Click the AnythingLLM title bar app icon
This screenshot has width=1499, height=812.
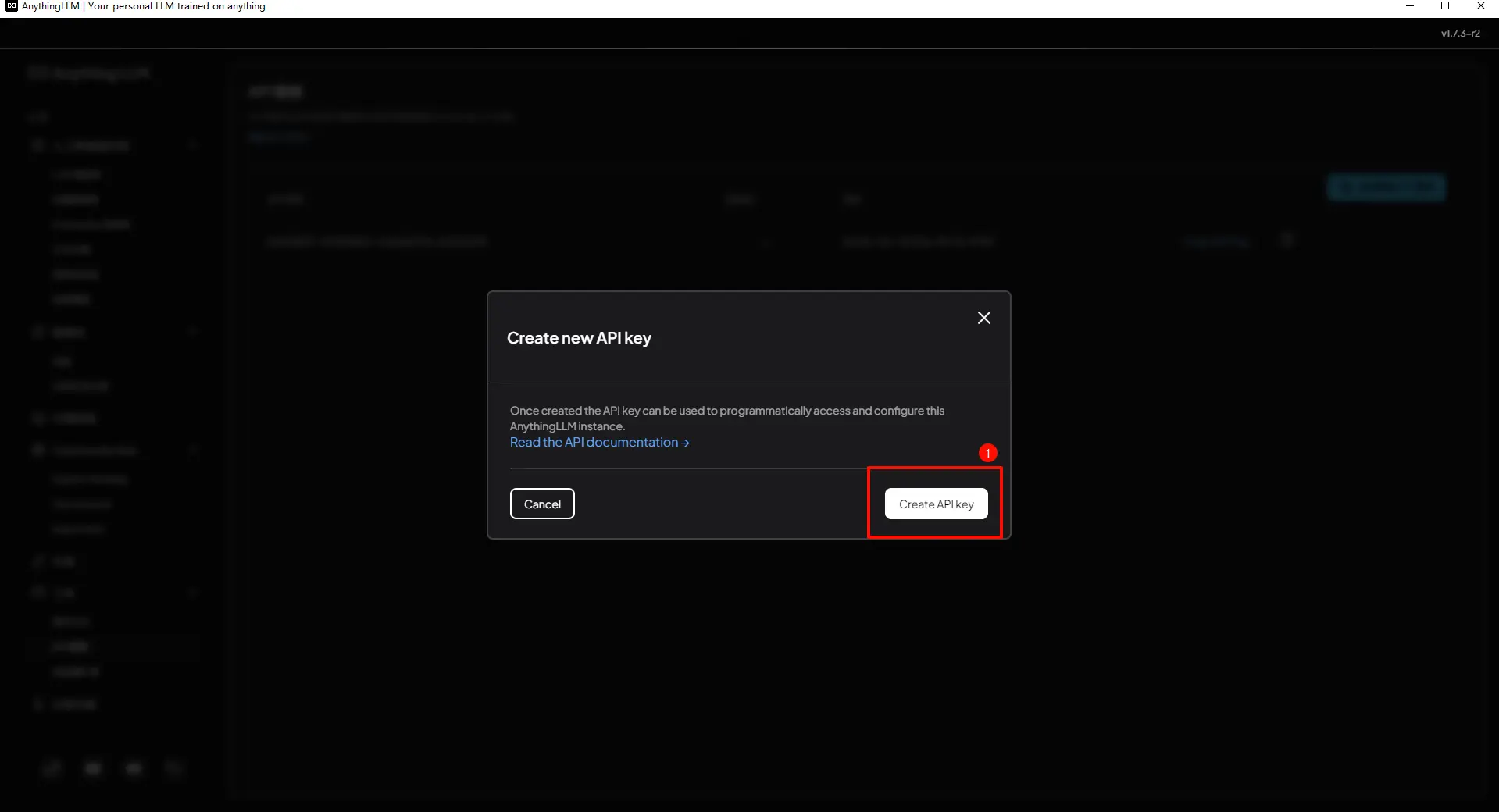[11, 6]
